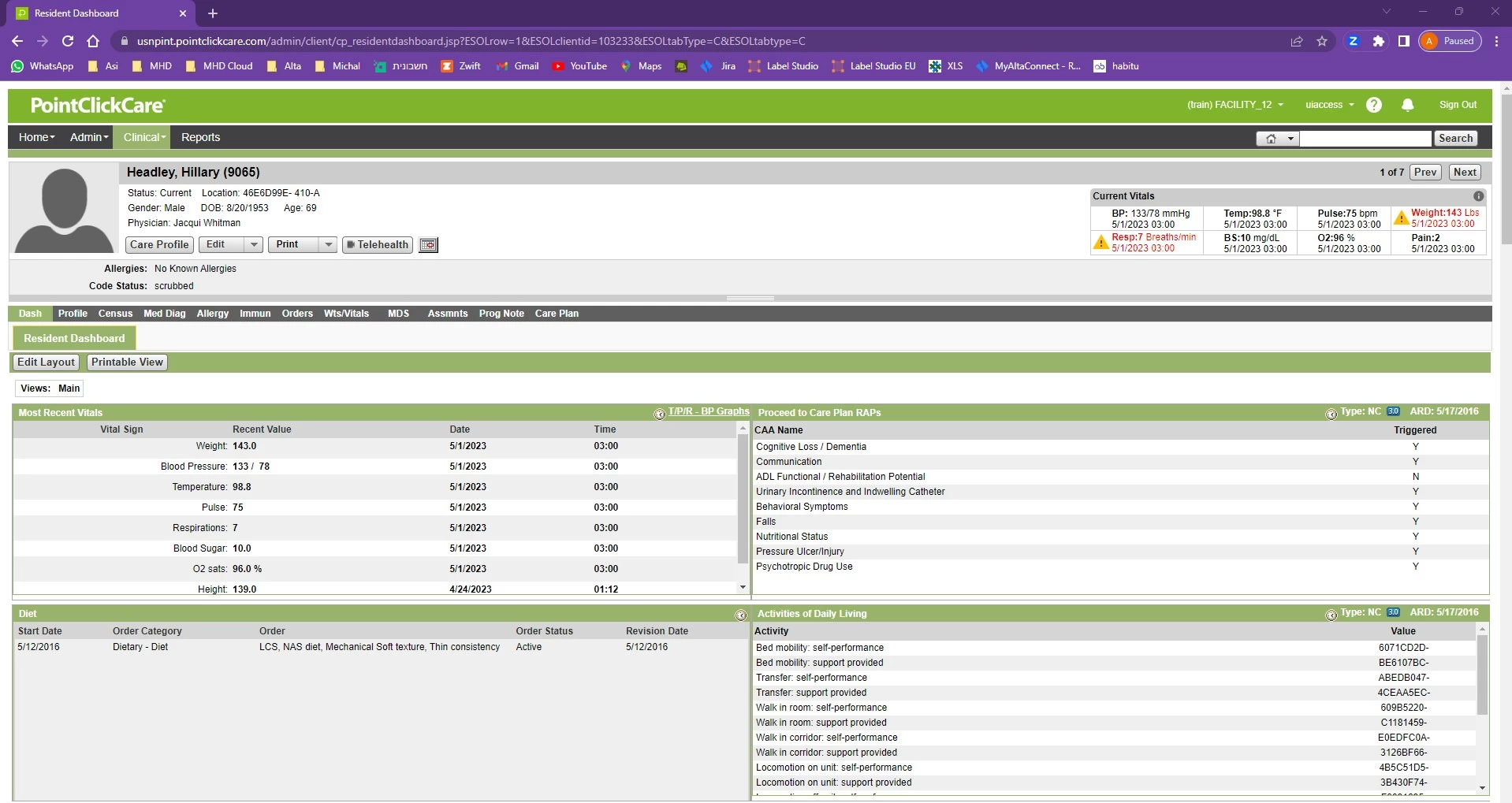Screen dimensions: 1512x803
Task: Click the Care Profile button
Action: 159,245
